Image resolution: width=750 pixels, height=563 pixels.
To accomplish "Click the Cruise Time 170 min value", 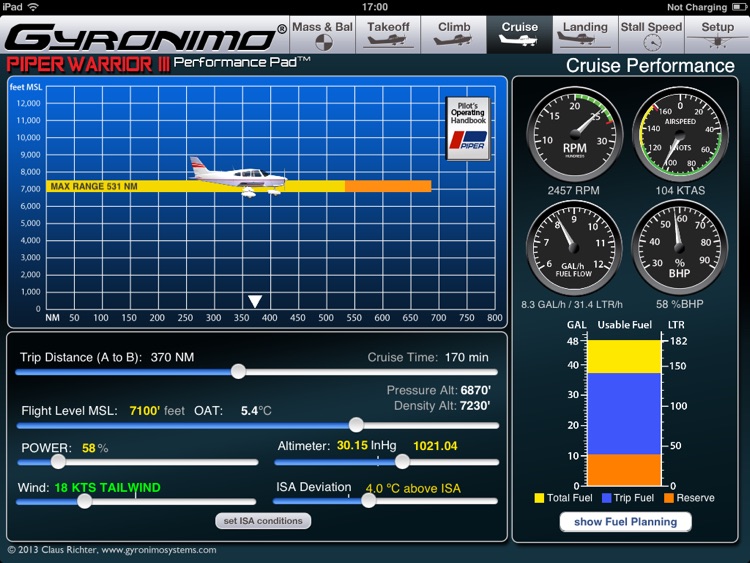I will coord(466,357).
